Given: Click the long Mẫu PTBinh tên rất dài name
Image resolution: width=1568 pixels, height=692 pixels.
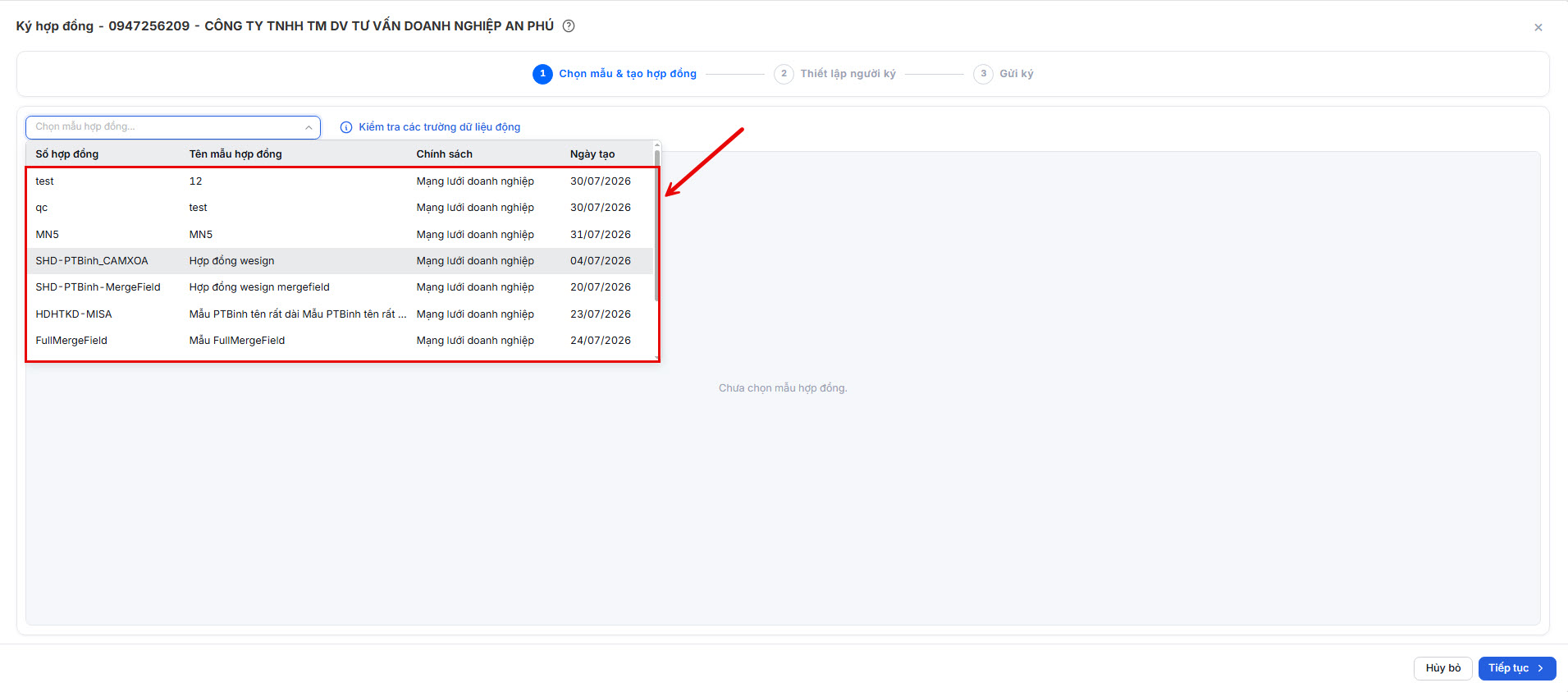Looking at the screenshot, I should 298,314.
